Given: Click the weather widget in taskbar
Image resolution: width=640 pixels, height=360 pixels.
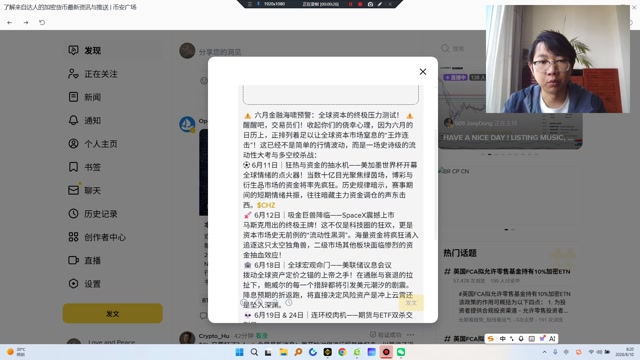Looking at the screenshot, I should coord(16,352).
